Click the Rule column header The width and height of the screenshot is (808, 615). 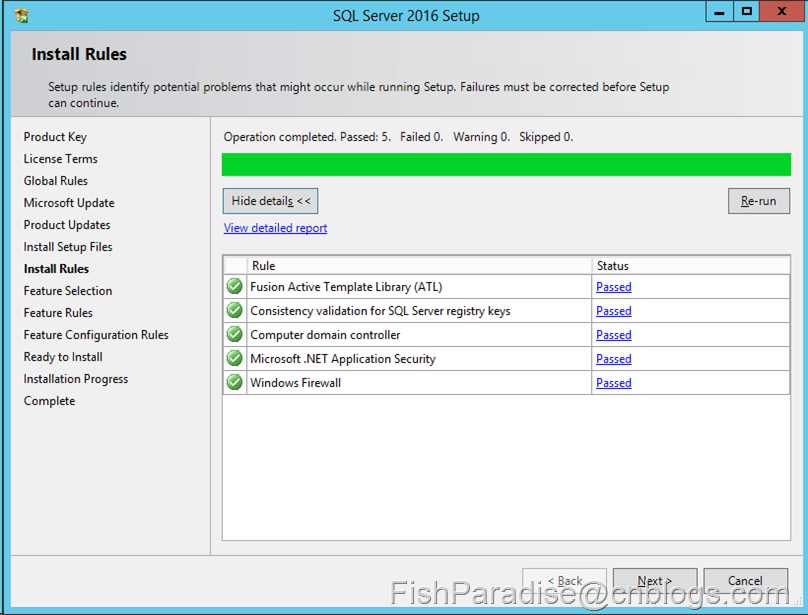pos(419,265)
